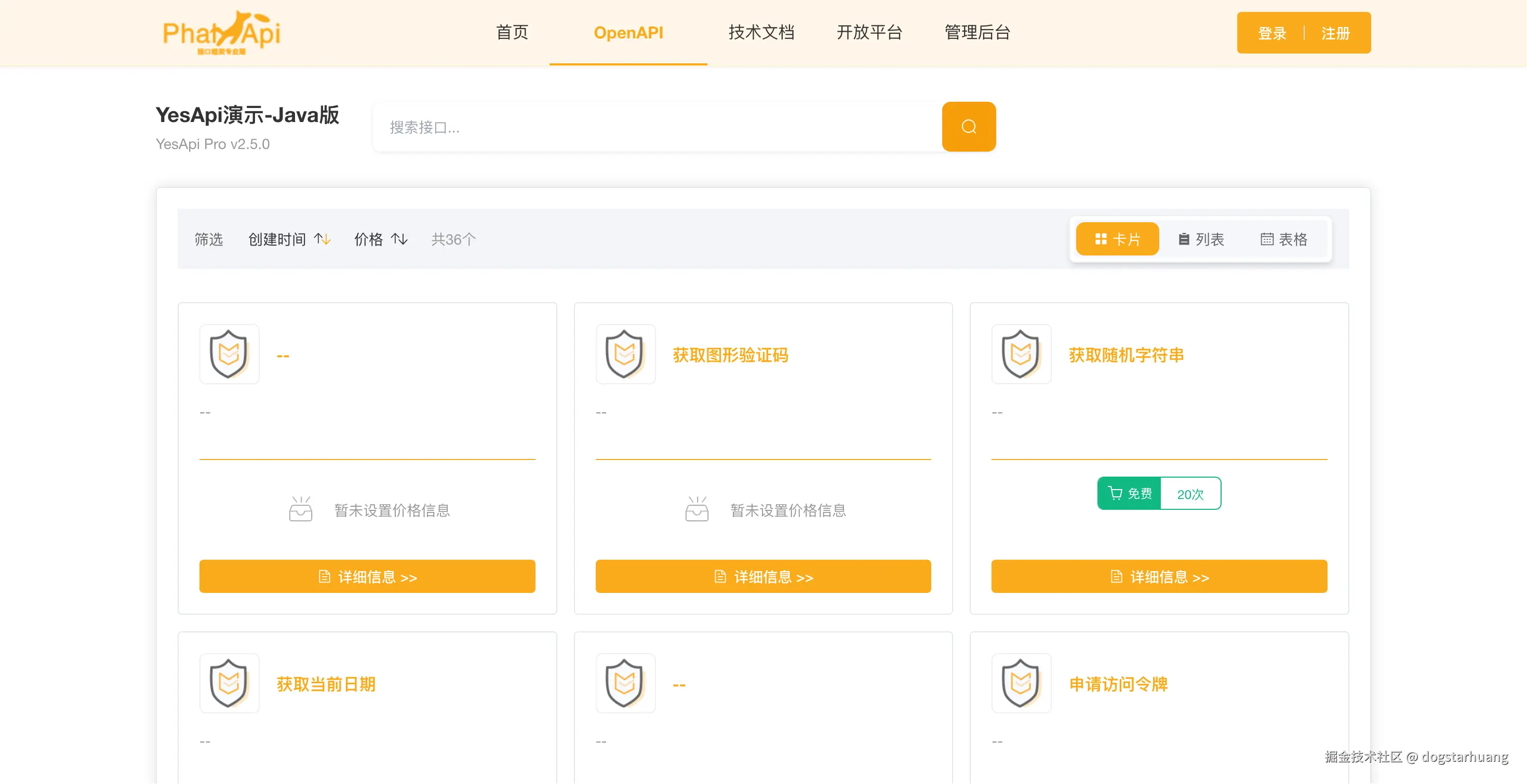Image resolution: width=1527 pixels, height=784 pixels.
Task: Click the orange search magnifier button
Action: pyautogui.click(x=968, y=127)
